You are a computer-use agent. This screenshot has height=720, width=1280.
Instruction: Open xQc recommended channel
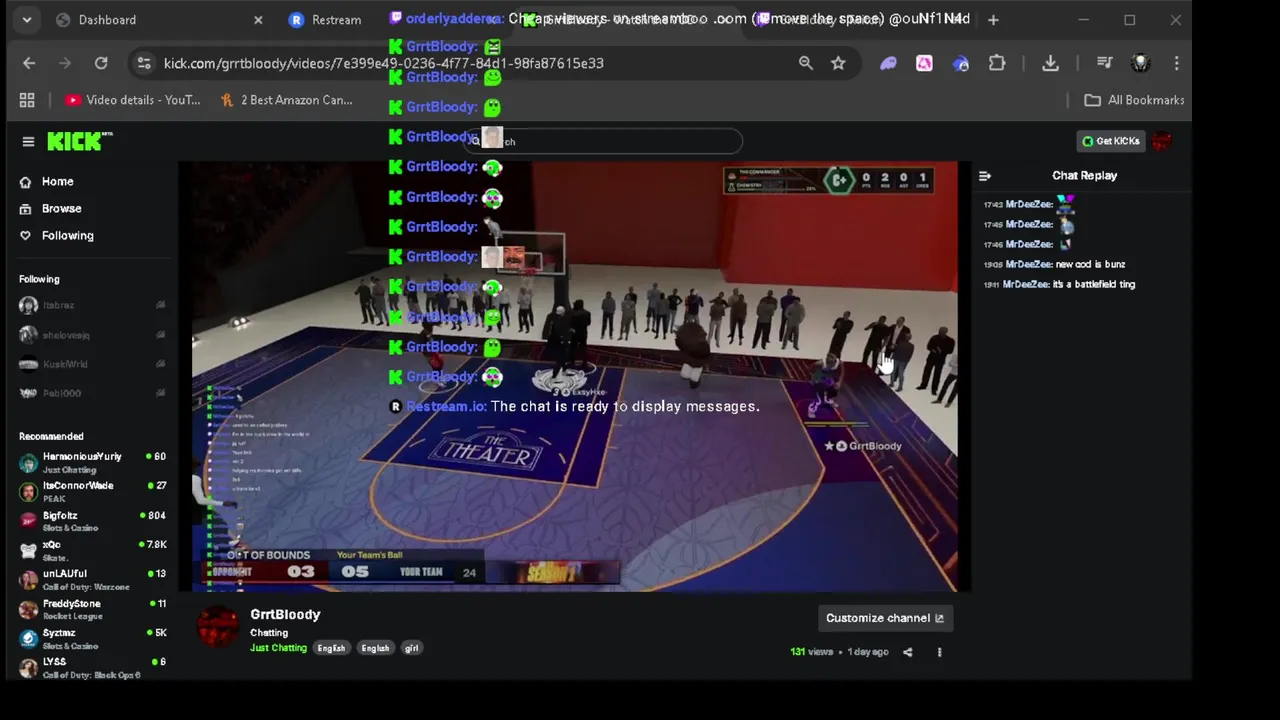[x=92, y=550]
